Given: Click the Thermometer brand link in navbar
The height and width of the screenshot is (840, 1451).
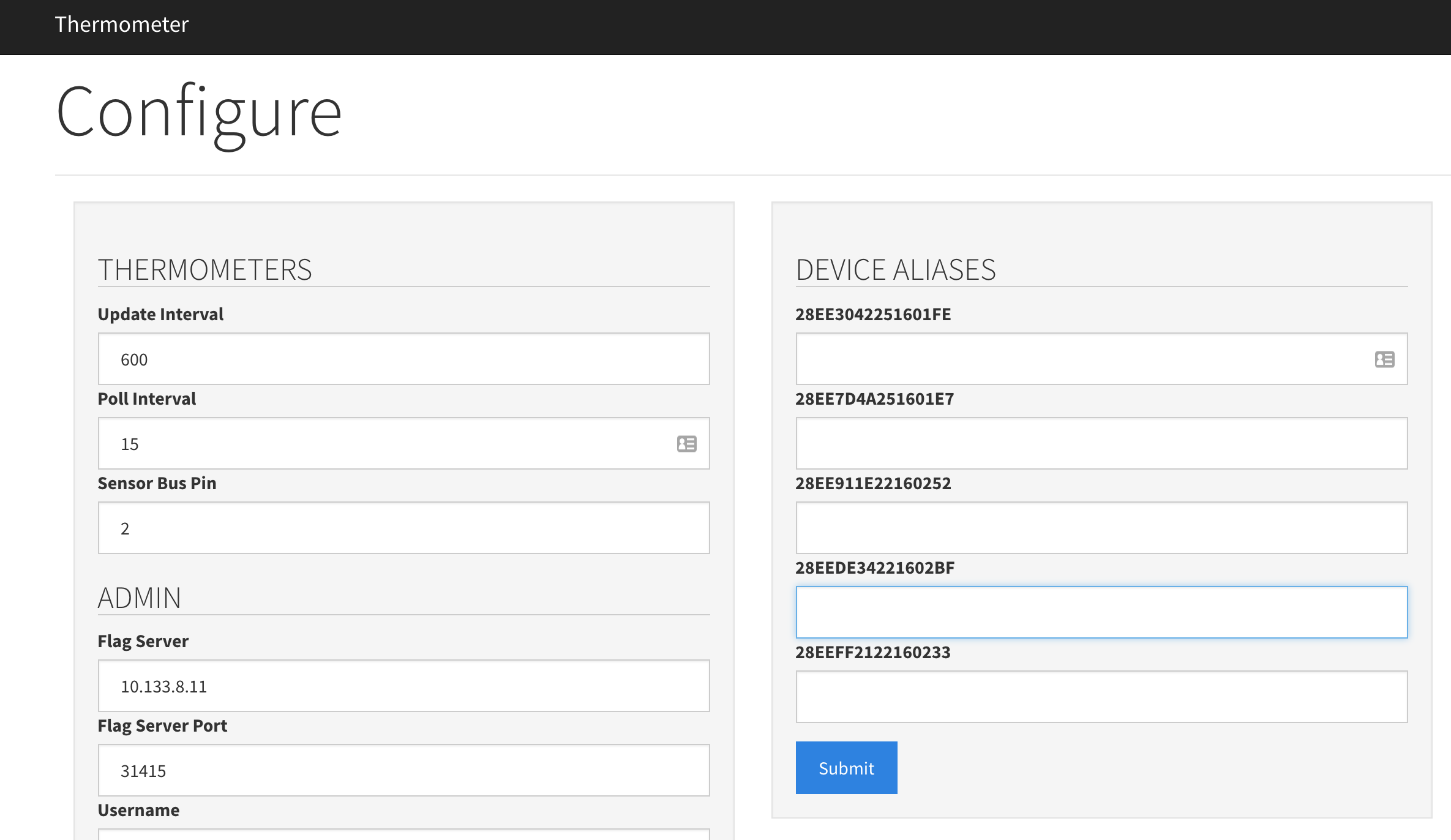Looking at the screenshot, I should pos(121,24).
